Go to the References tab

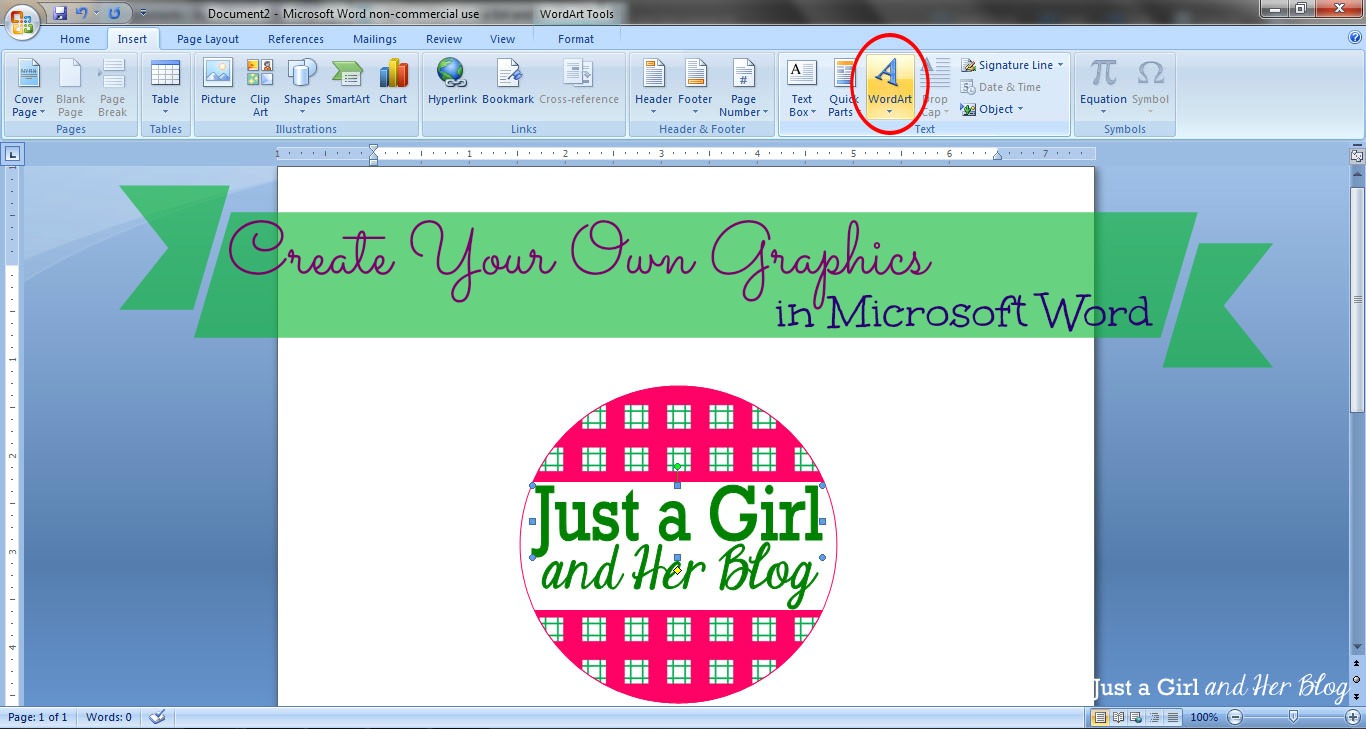[296, 39]
